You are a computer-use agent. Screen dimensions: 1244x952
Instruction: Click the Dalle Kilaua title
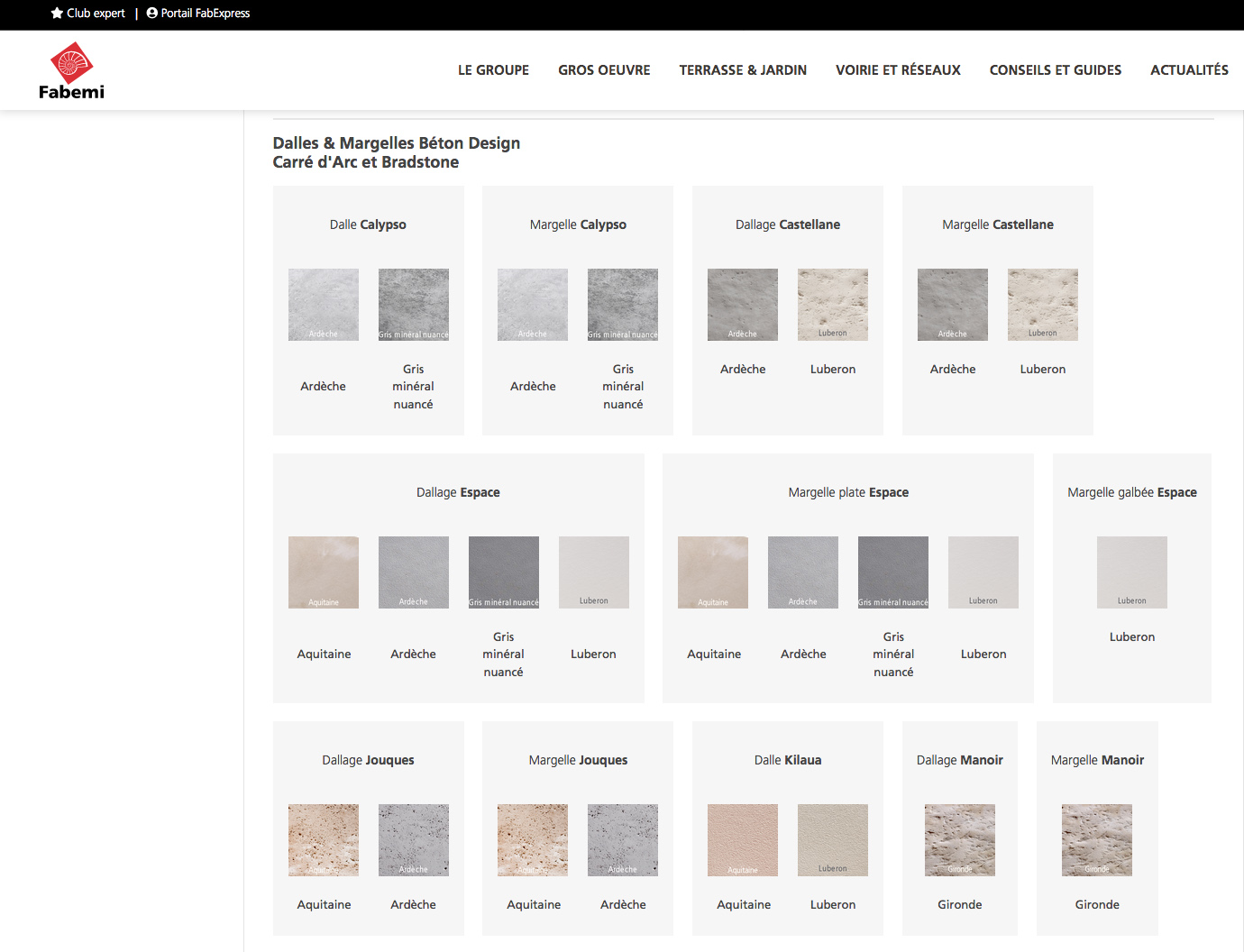coord(788,760)
